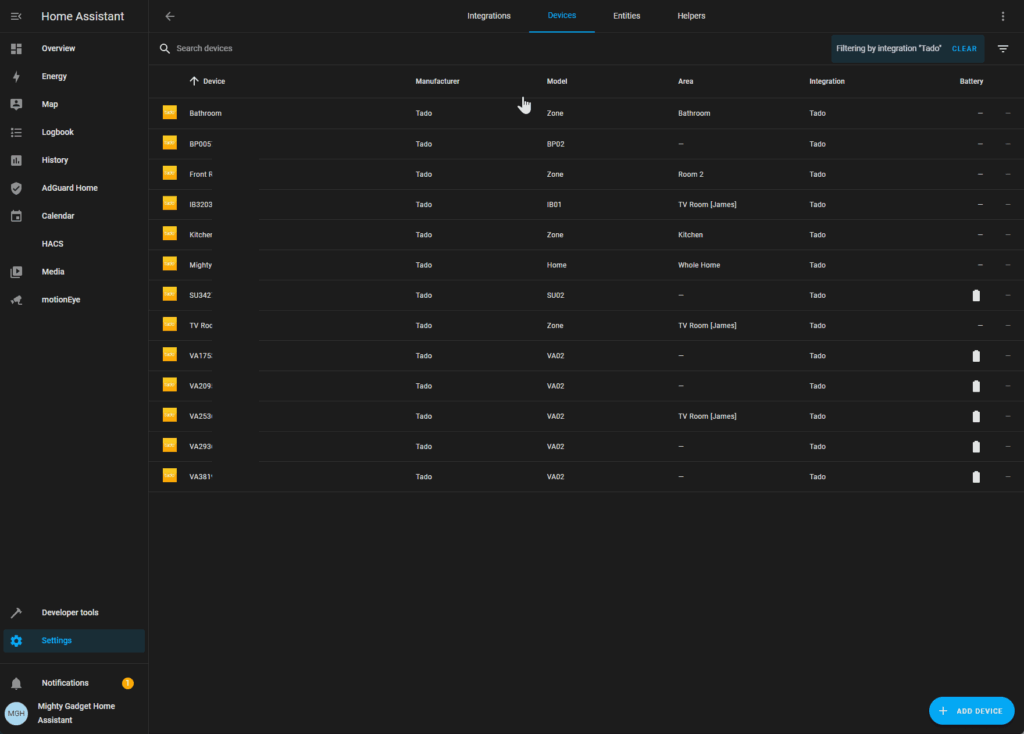Sort by the Manufacturer column header

click(437, 81)
